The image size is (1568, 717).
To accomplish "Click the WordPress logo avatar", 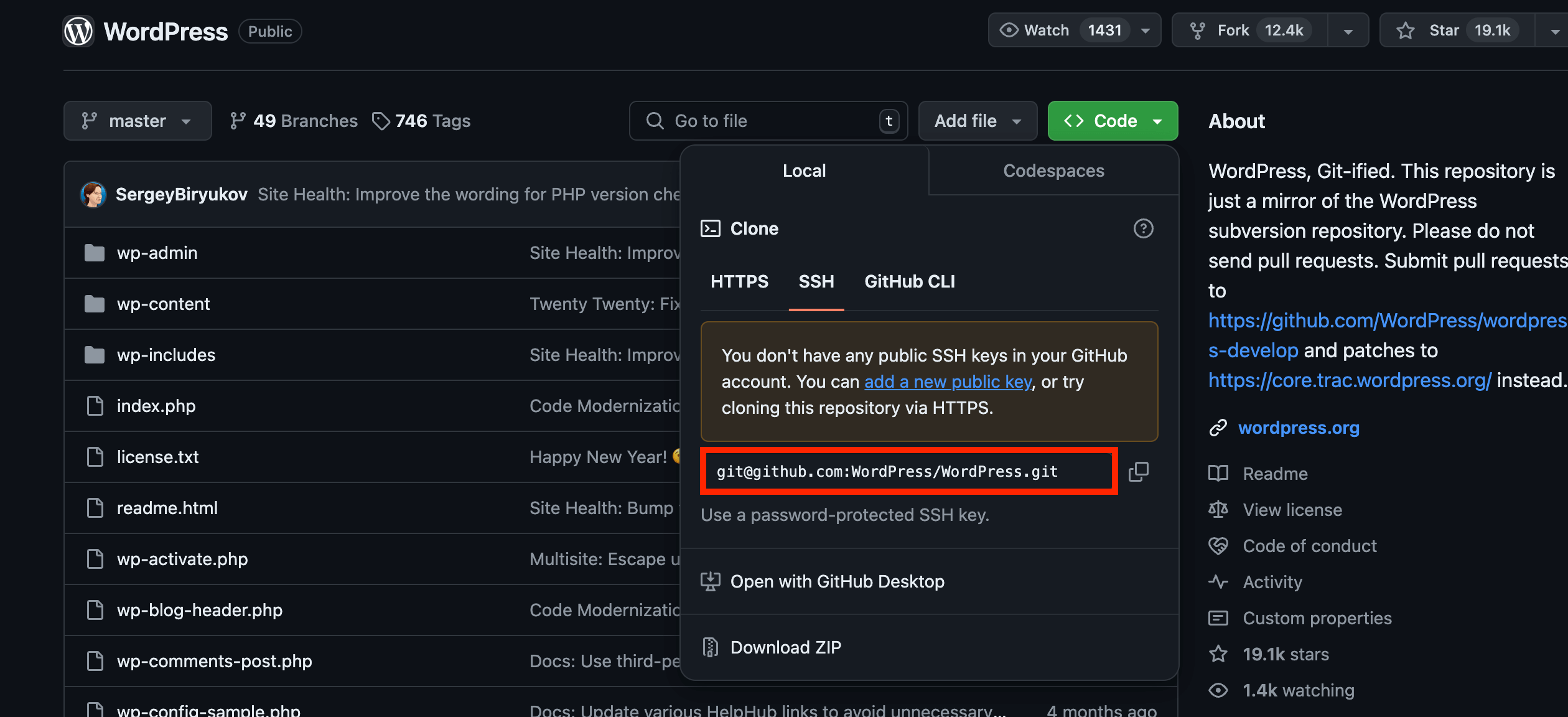I will (78, 30).
